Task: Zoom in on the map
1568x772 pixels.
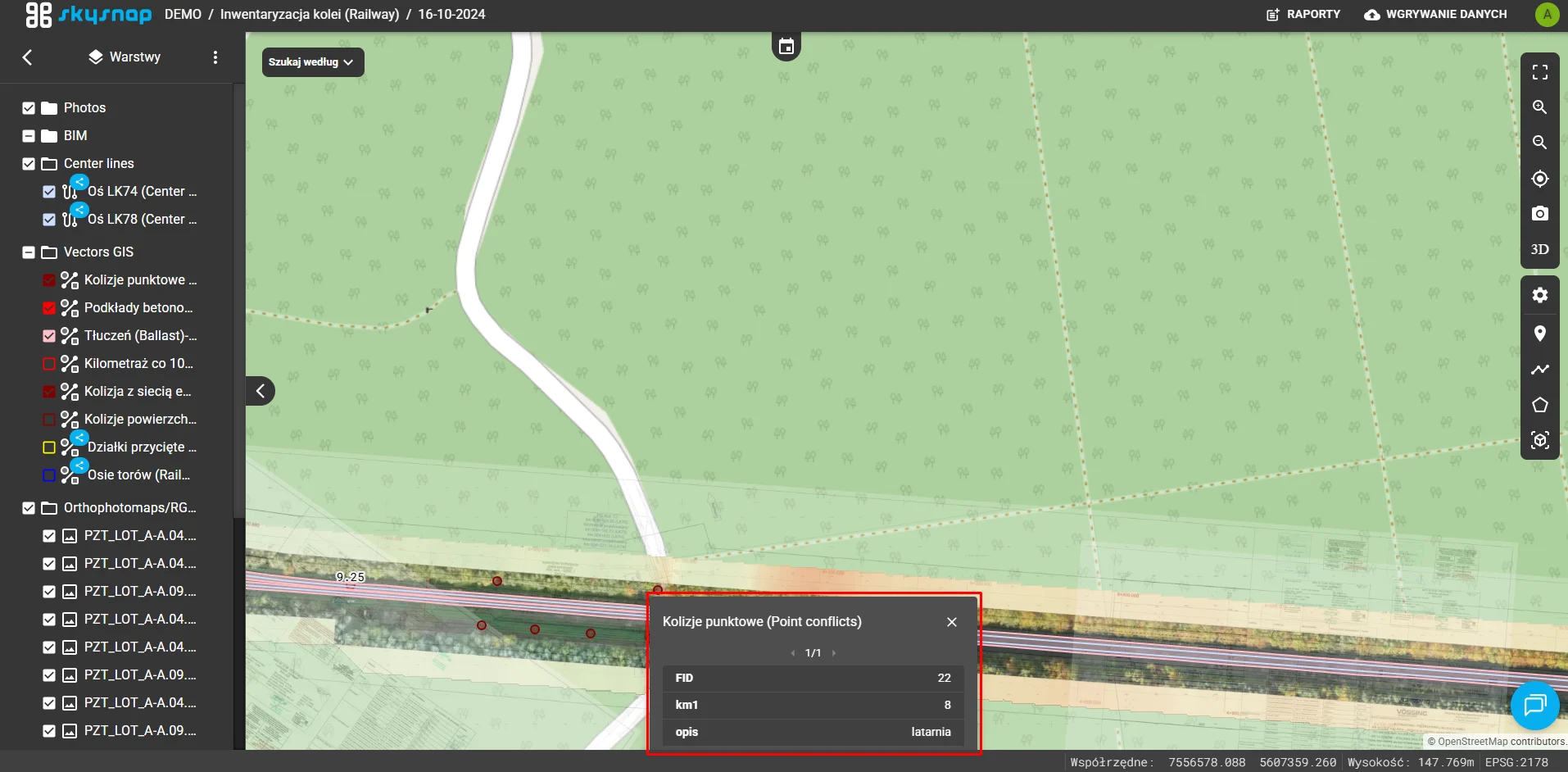Action: coord(1539,107)
